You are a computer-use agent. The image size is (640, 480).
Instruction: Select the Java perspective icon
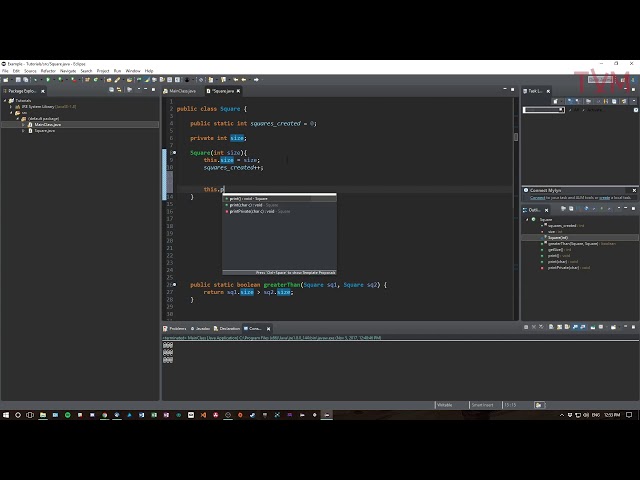point(633,80)
